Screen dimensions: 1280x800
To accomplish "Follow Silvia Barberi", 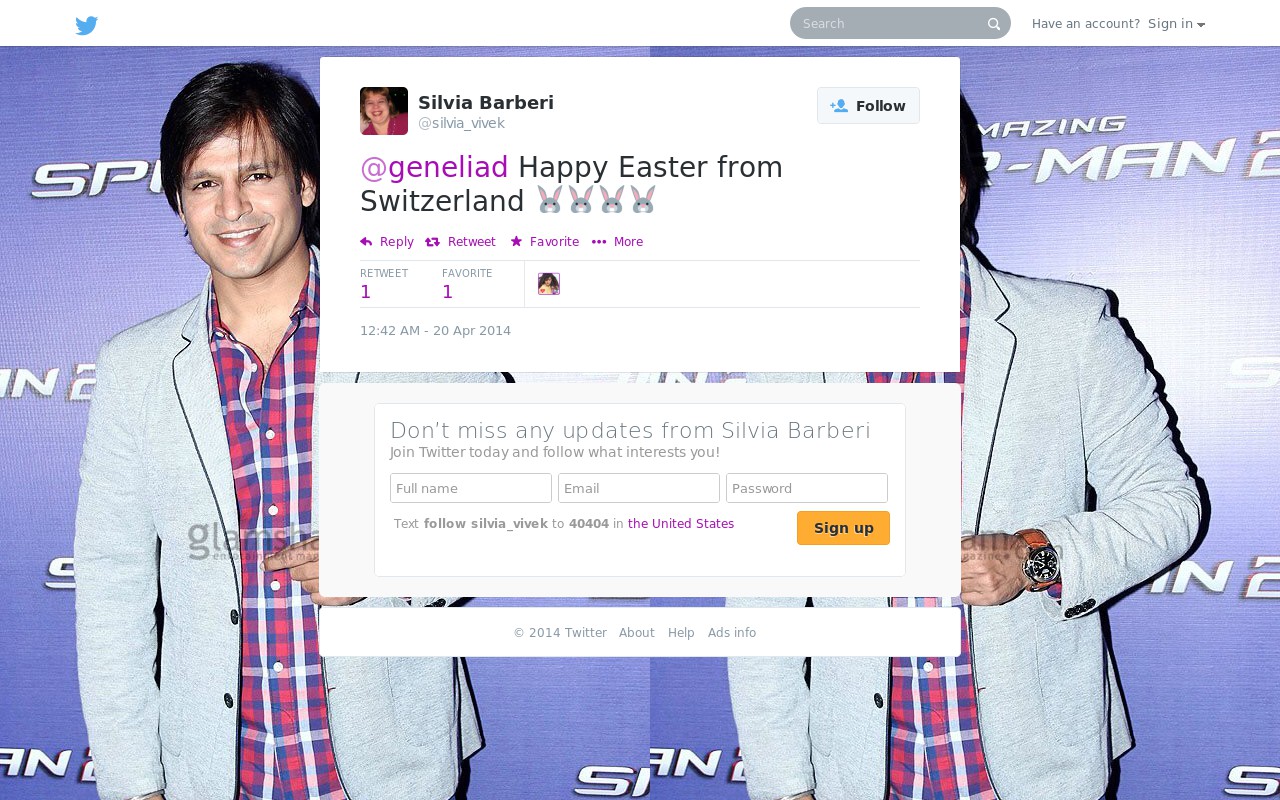I will coord(868,106).
